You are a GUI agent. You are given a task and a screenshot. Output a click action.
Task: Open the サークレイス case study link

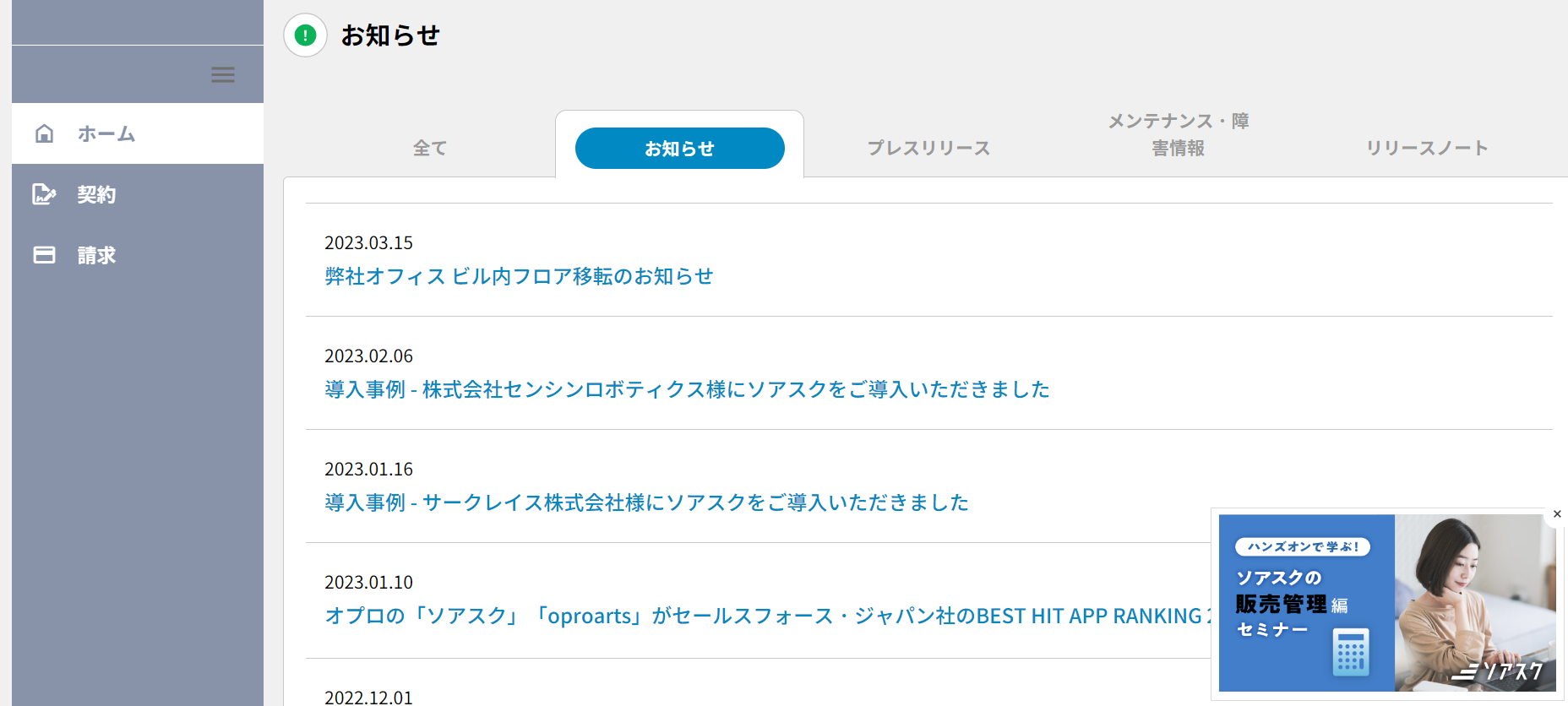[x=646, y=503]
